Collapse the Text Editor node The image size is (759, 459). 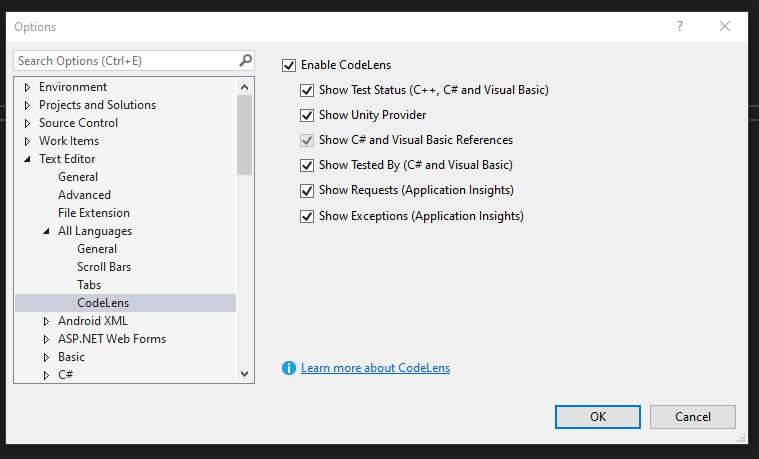[x=27, y=159]
